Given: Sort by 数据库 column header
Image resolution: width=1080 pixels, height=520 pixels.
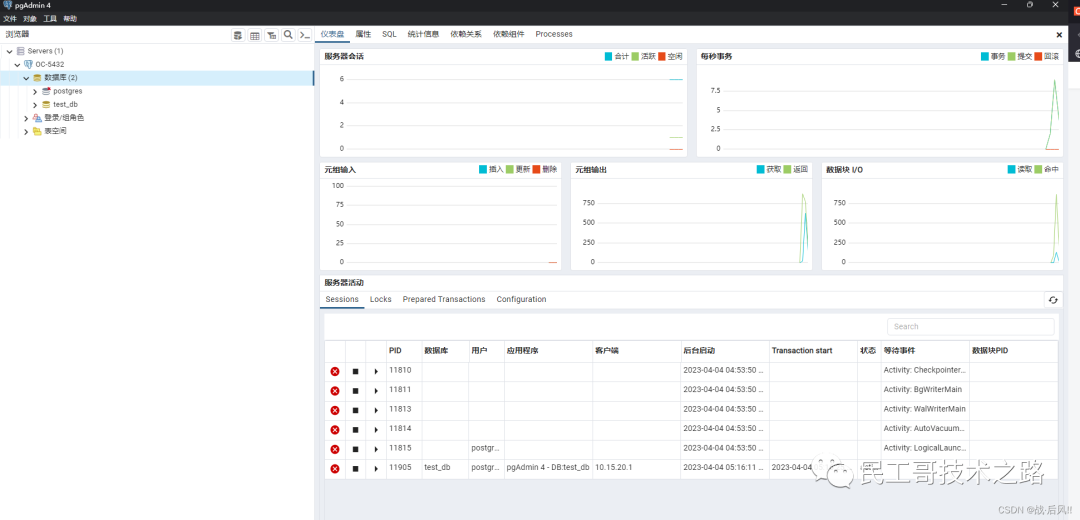Looking at the screenshot, I should click(436, 351).
